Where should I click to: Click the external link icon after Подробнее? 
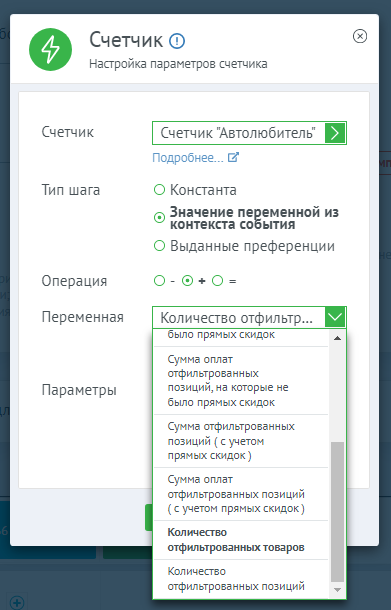coord(233,157)
